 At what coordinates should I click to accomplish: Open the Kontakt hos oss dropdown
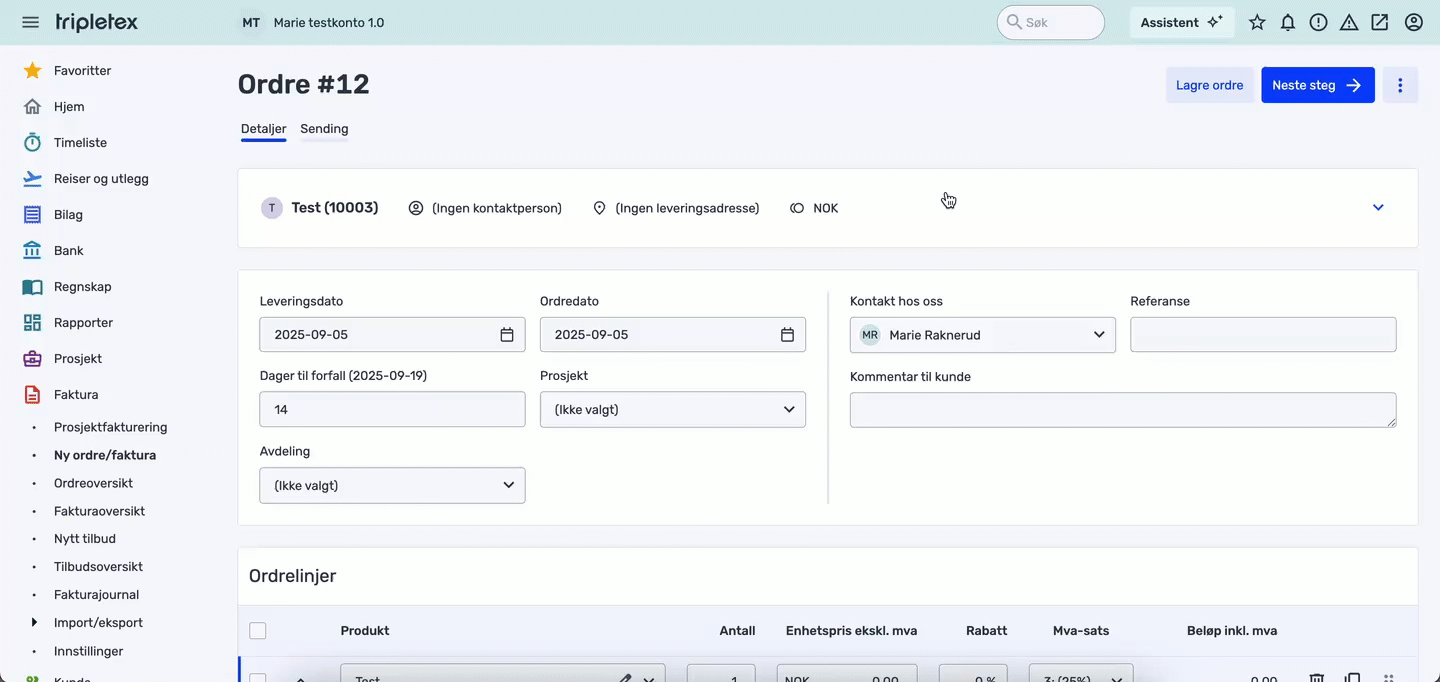pos(982,335)
